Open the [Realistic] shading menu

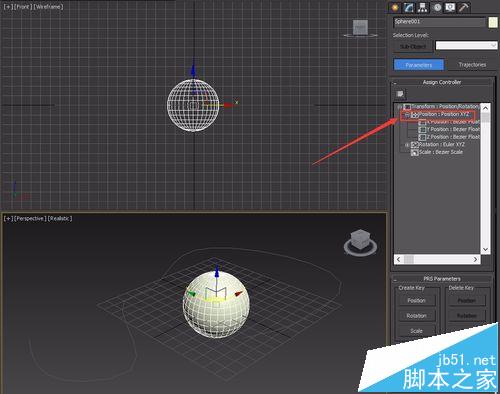60,219
